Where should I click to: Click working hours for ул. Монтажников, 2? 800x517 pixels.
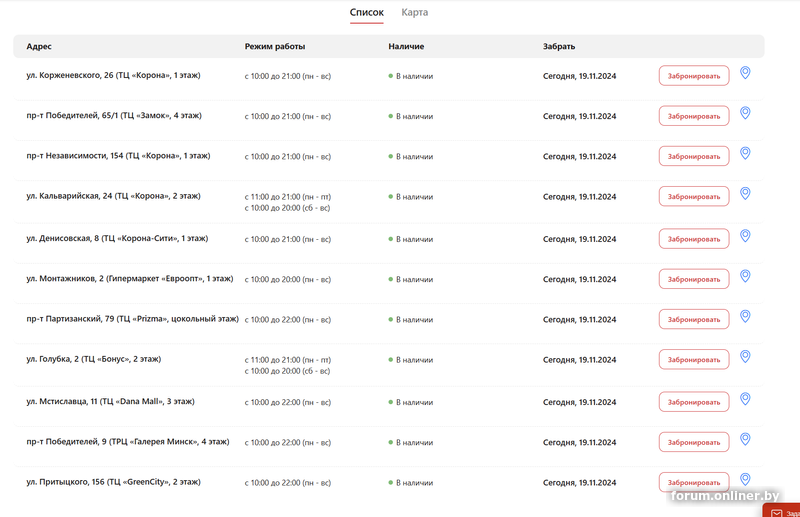[x=288, y=280]
